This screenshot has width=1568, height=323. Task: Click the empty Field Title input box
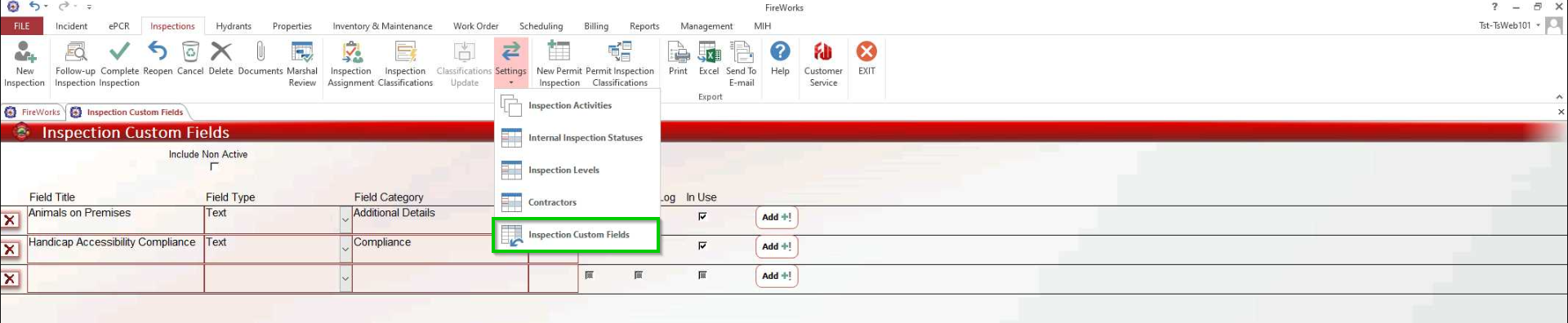(115, 279)
